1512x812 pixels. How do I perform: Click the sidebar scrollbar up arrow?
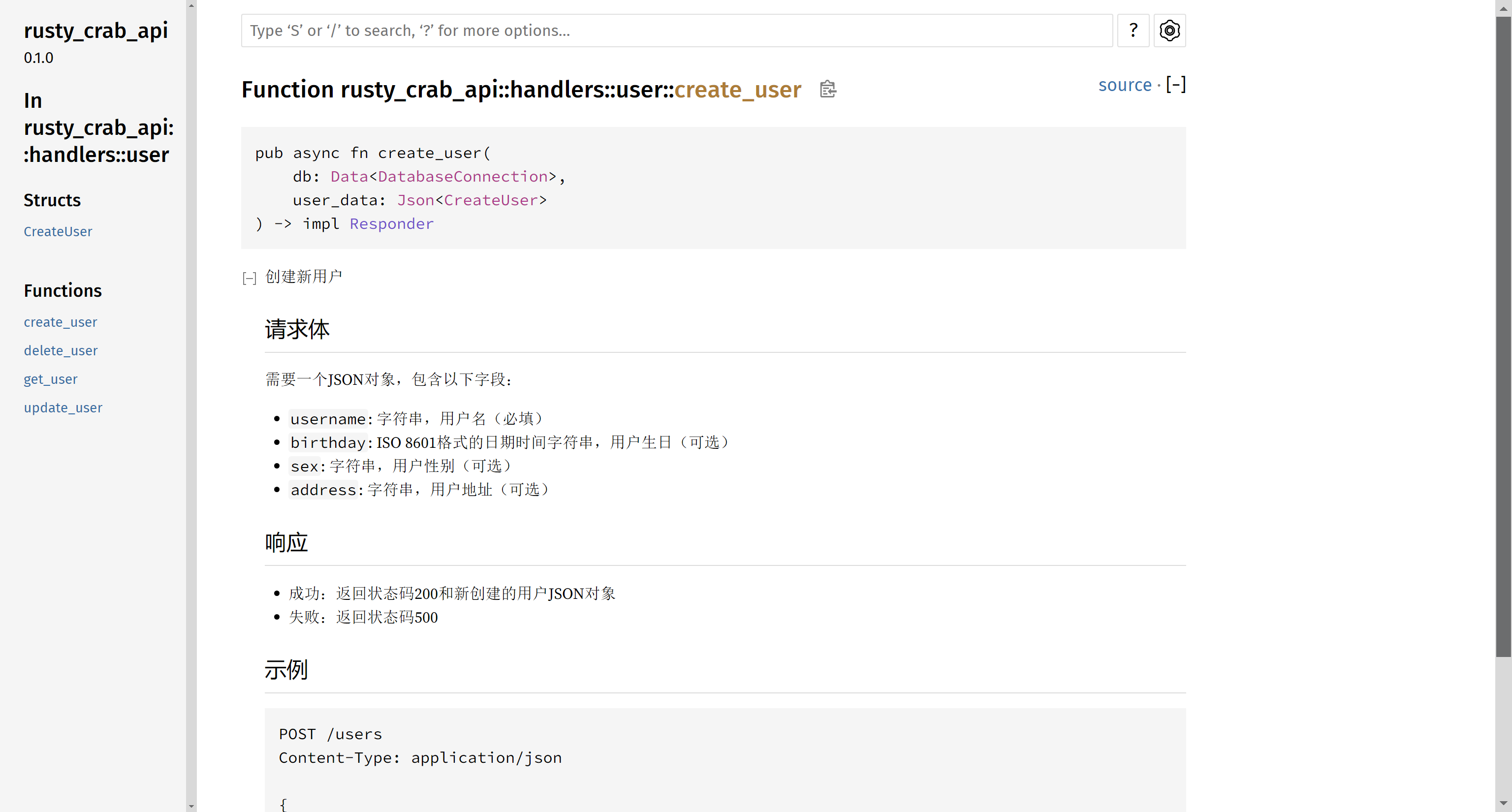coord(191,5)
